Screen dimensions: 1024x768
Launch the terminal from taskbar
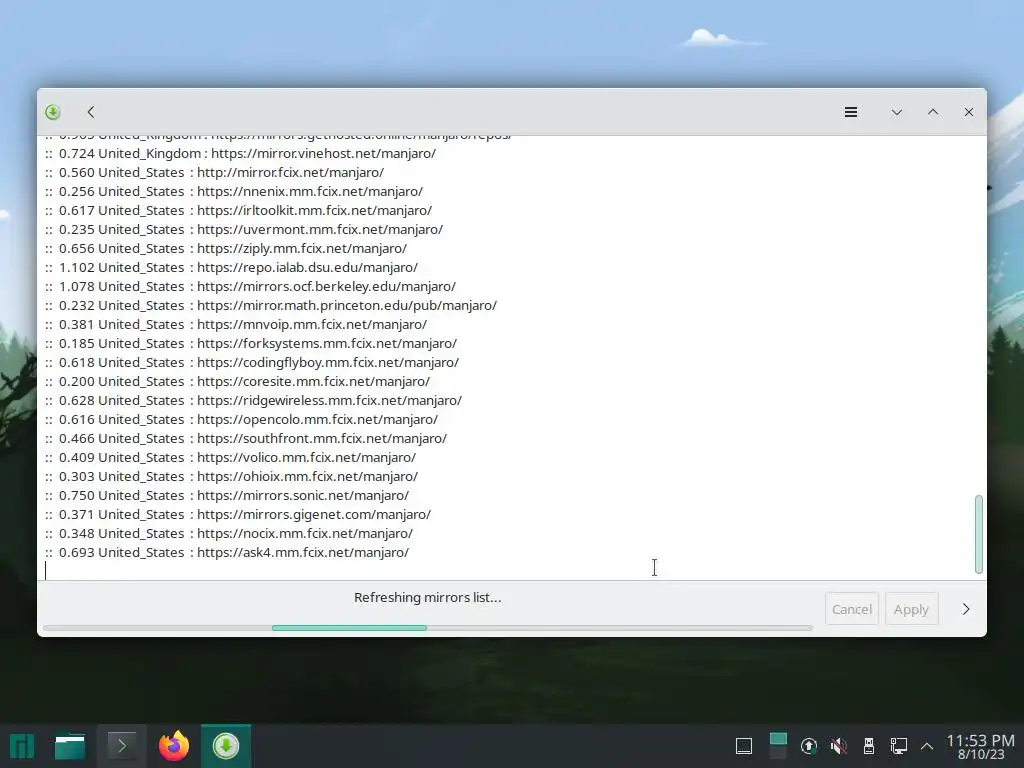(121, 746)
